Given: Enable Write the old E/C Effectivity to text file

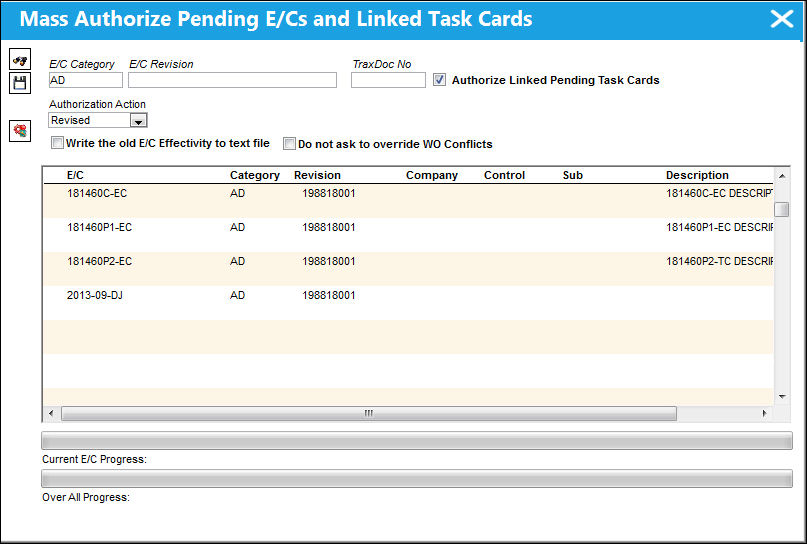Looking at the screenshot, I should tap(57, 143).
